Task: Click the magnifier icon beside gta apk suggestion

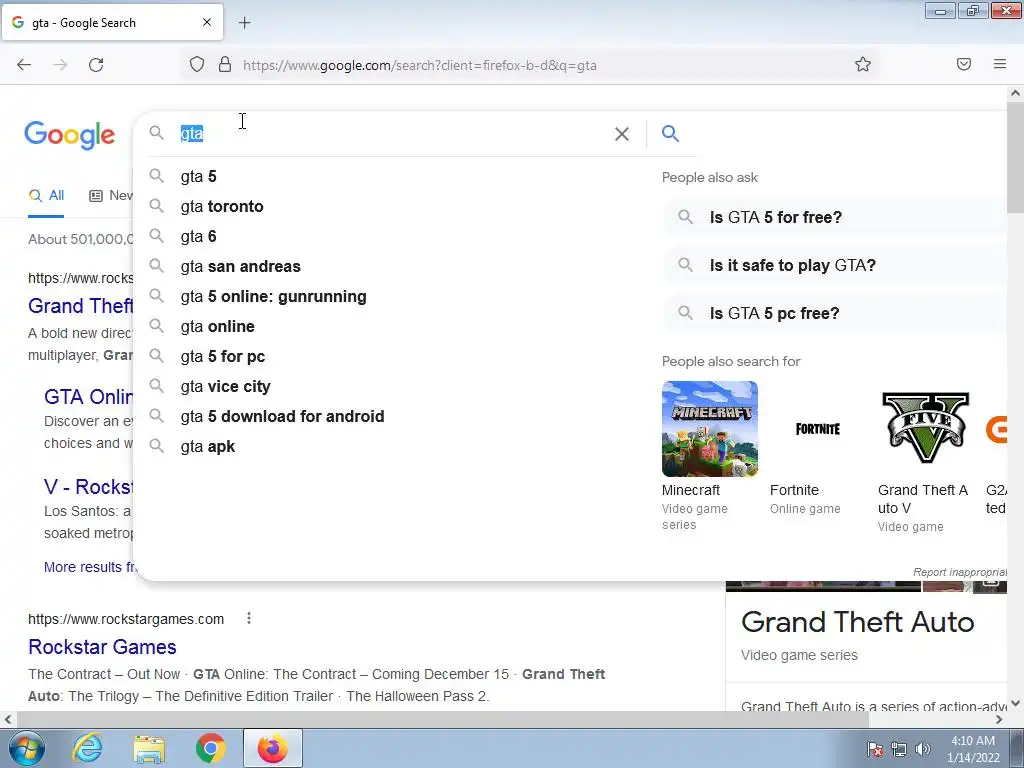Action: point(156,446)
